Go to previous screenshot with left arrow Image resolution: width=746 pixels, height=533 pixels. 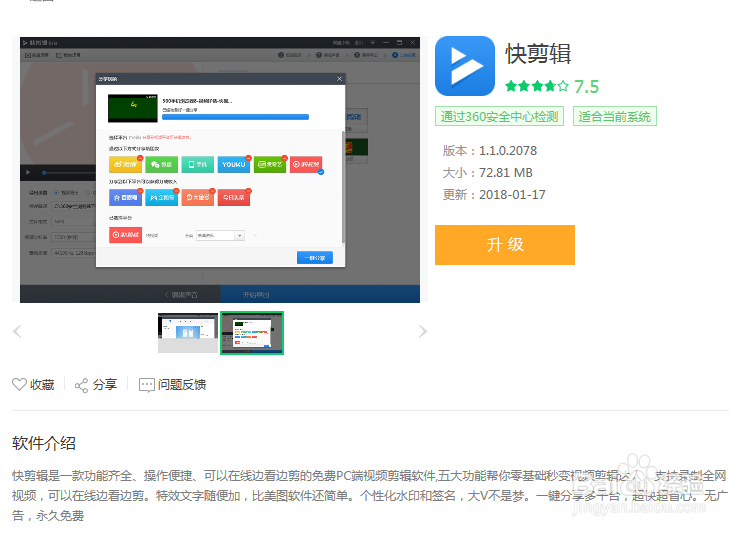17,331
